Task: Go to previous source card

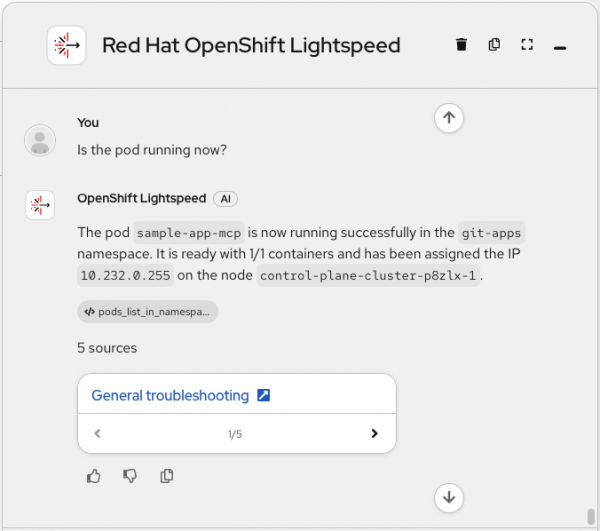Action: pyautogui.click(x=97, y=433)
